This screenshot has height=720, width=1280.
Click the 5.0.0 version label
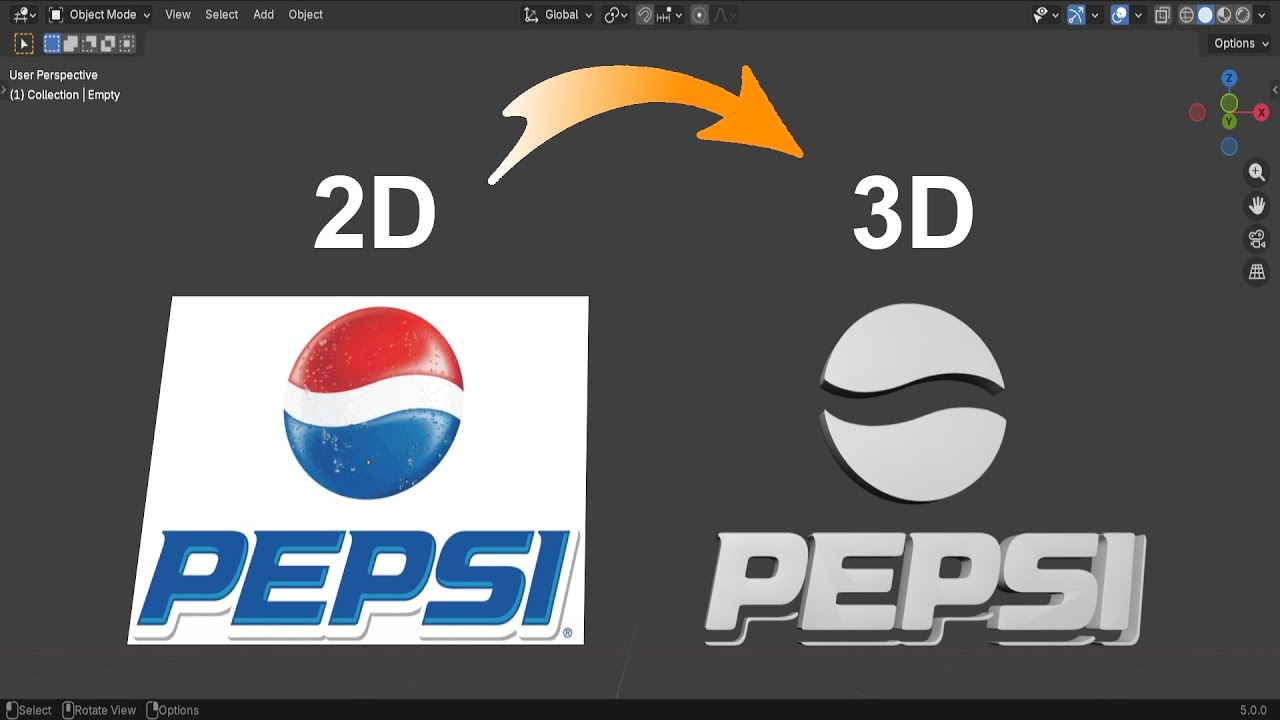[x=1253, y=710]
